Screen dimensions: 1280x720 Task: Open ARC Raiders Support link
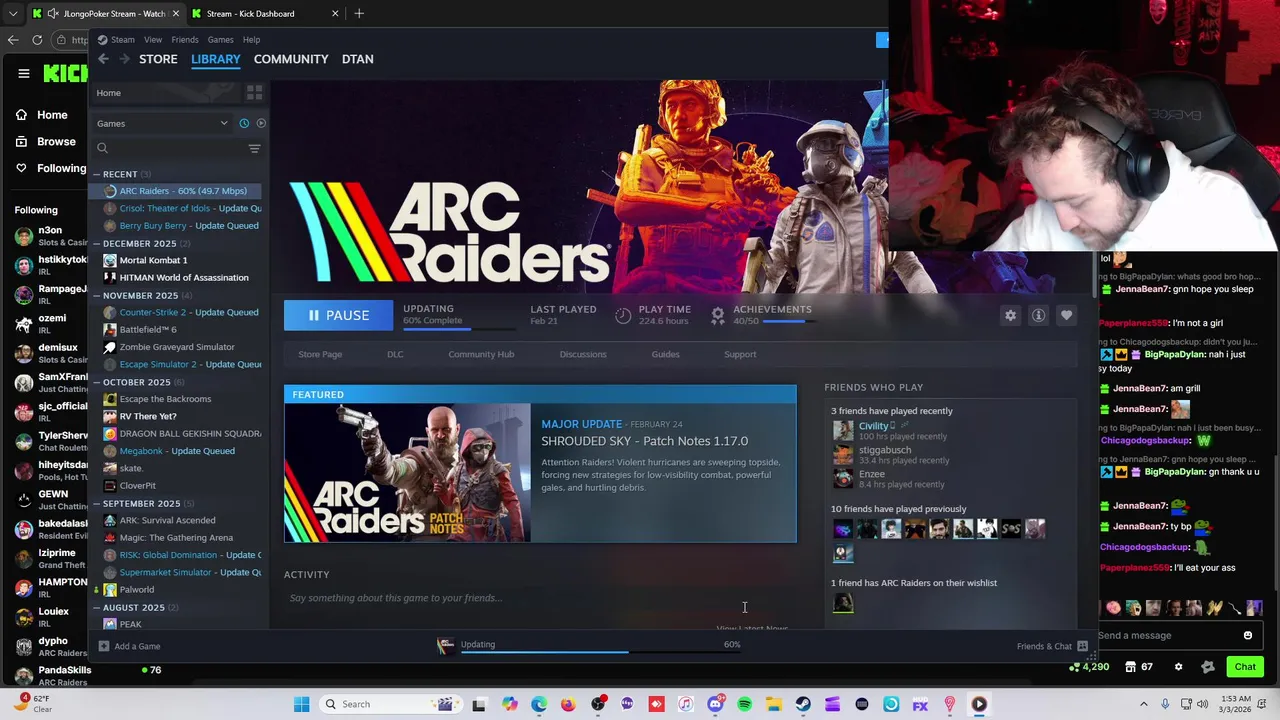click(x=740, y=354)
